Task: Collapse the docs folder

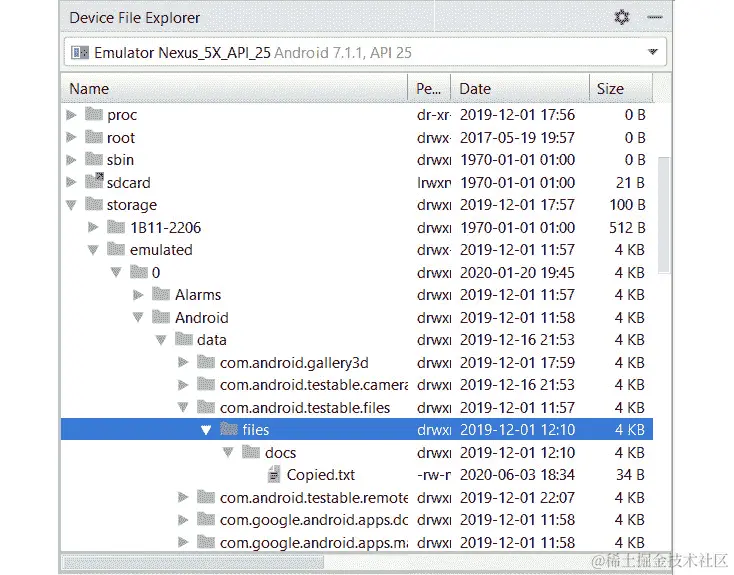Action: [228, 452]
